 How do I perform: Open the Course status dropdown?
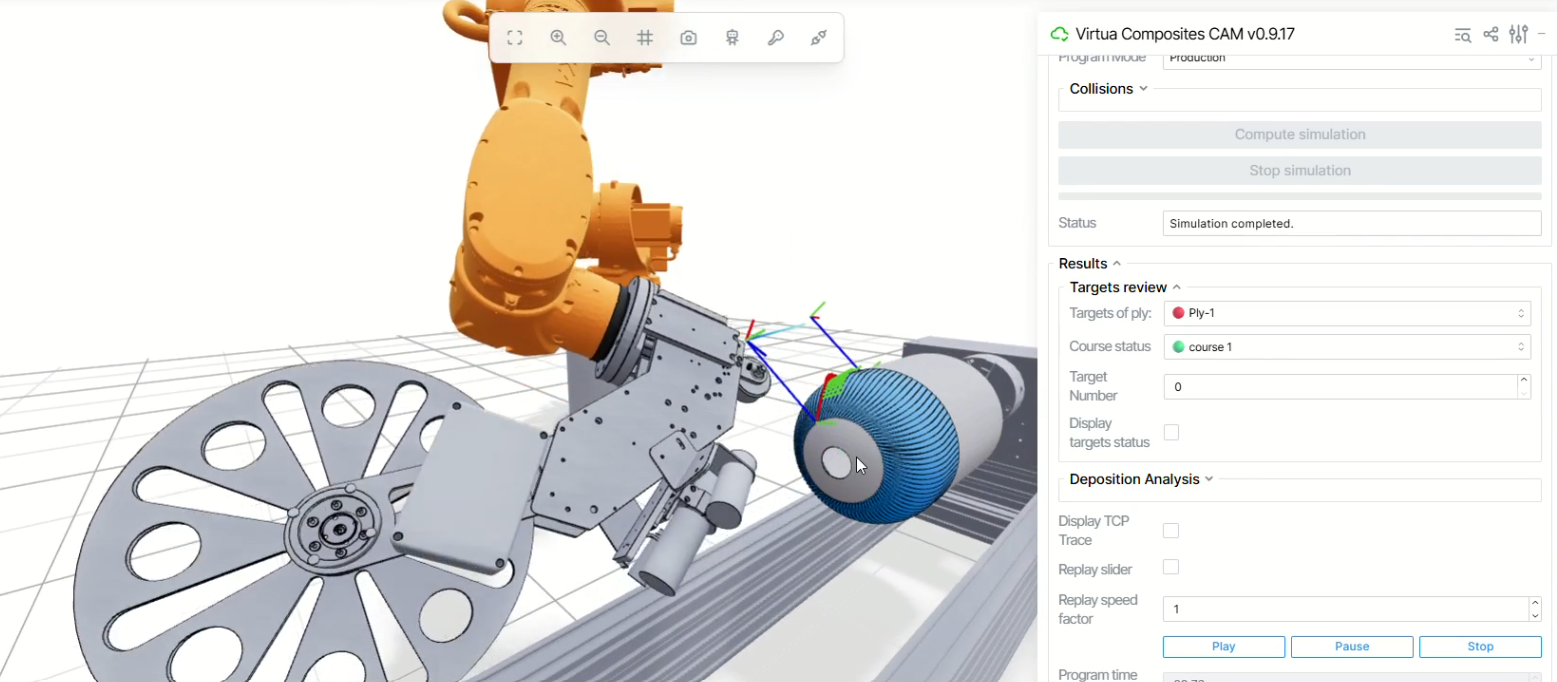(x=1347, y=347)
